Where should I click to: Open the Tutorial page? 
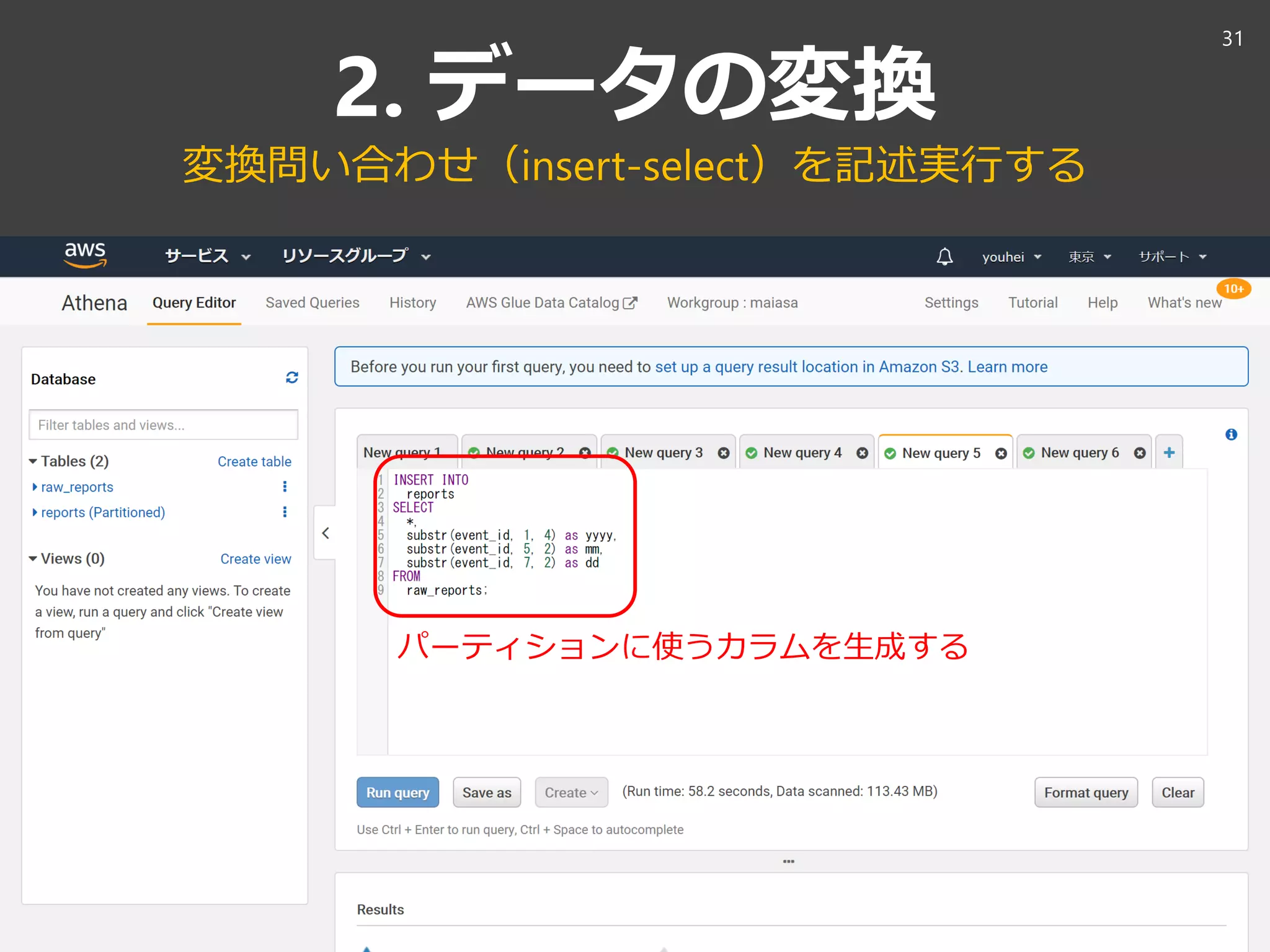coord(1032,302)
